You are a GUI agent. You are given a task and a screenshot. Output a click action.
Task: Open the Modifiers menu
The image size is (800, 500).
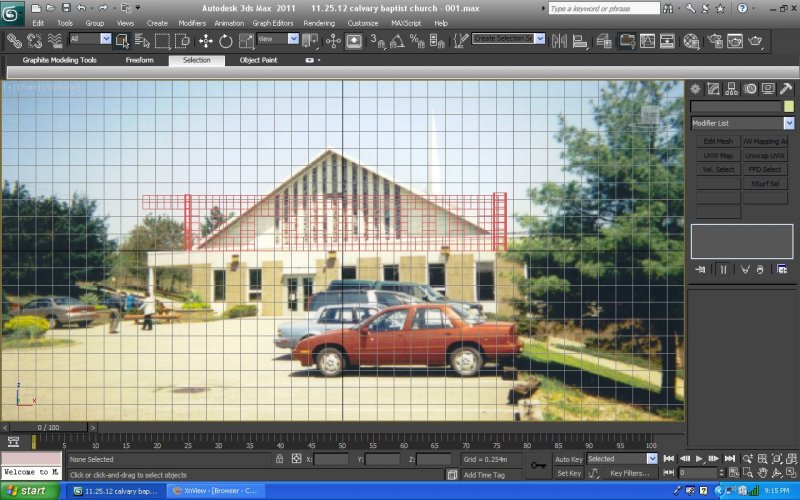[x=192, y=23]
